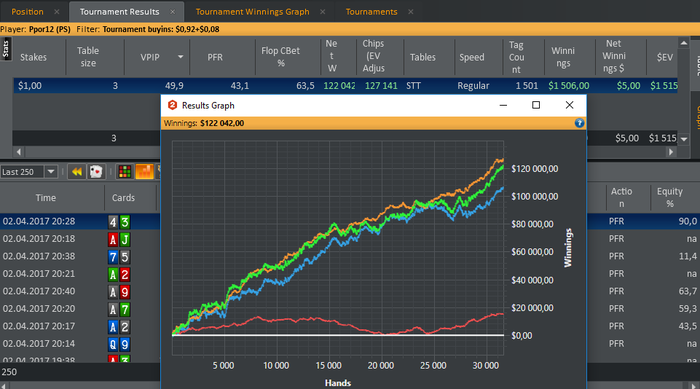Click the 127 141 chips EV value

pos(381,86)
